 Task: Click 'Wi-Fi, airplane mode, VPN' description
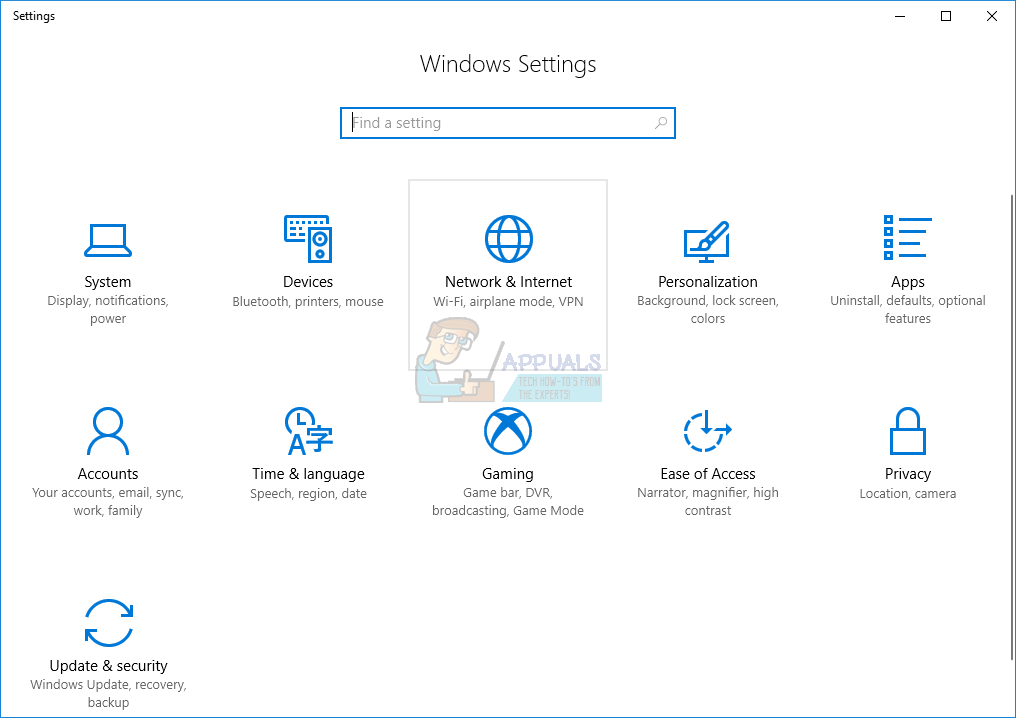point(508,301)
